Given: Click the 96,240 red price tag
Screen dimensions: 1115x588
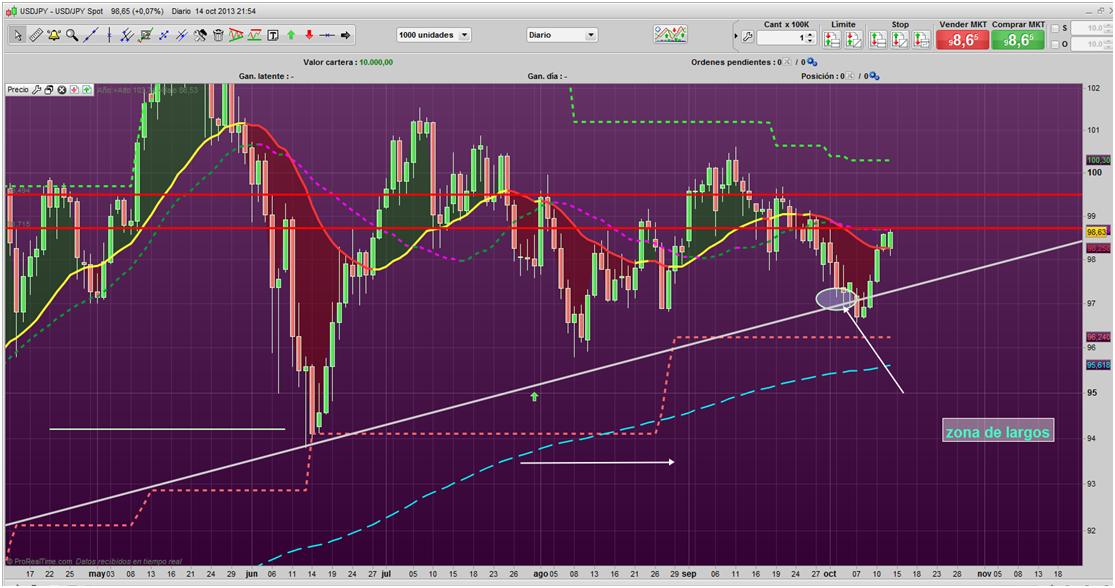Looking at the screenshot, I should point(1098,337).
